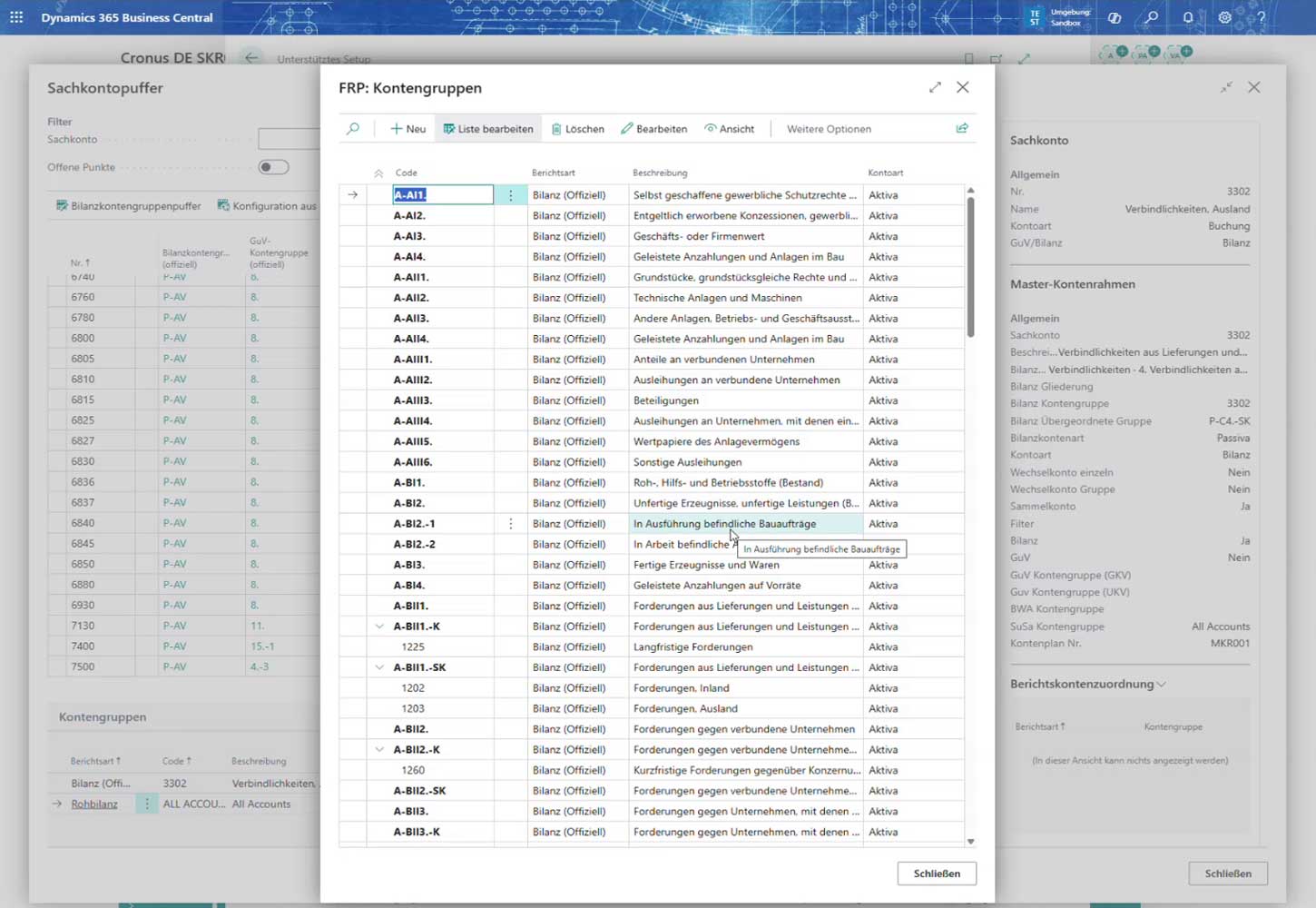Expand Berichtskontenzuordnung section chevron
1316x908 pixels.
click(1161, 685)
